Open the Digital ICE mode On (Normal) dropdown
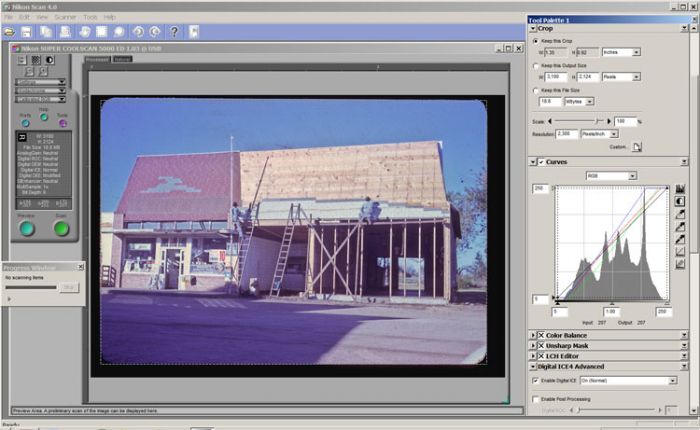Screen dimensions: 700x430 tap(628, 381)
